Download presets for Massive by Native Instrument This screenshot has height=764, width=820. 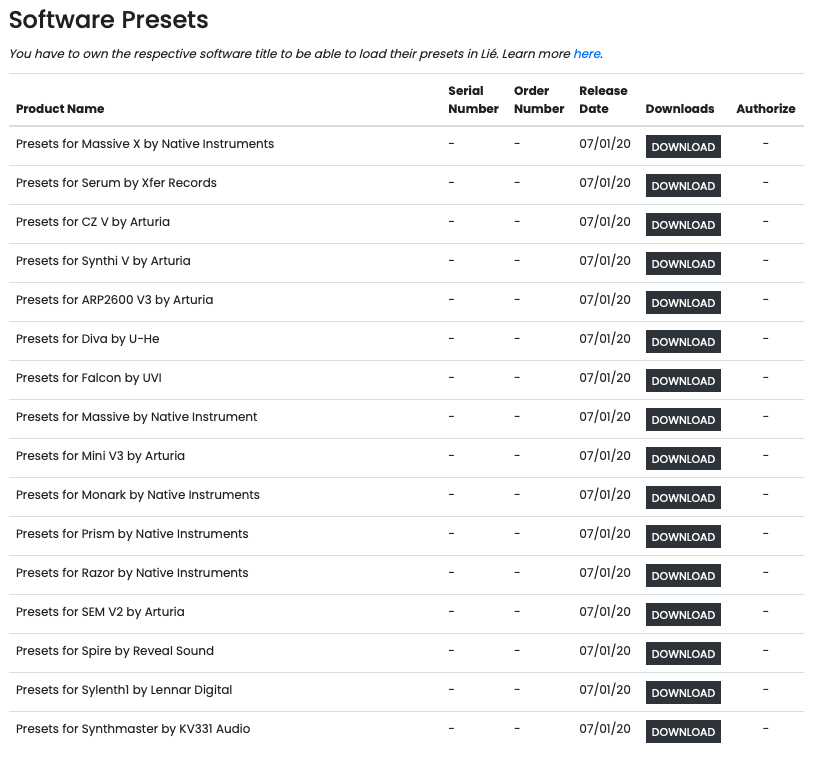click(683, 419)
